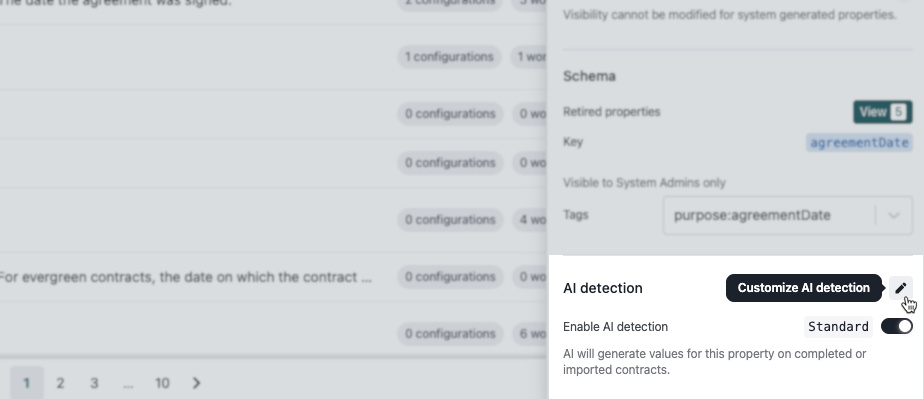Screen dimensions: 924x399
Task: Select page 3 in pagination
Action: (94, 383)
